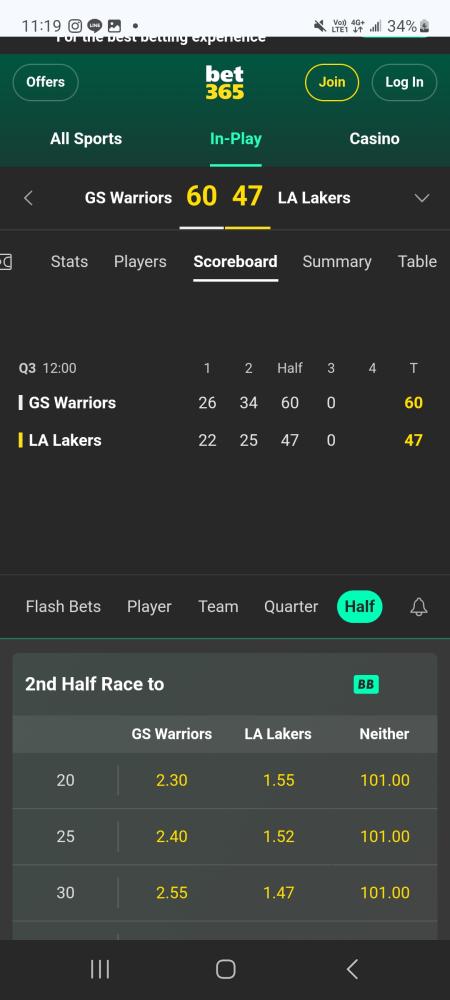This screenshot has height=1000, width=450.
Task: Tap the Join button
Action: coord(331,82)
